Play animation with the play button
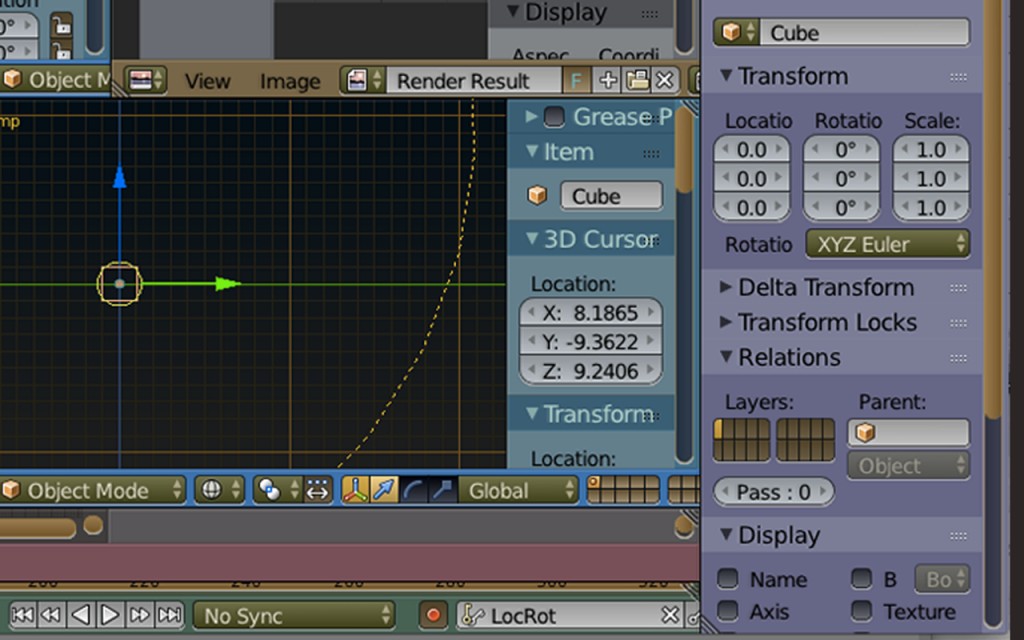Image resolution: width=1024 pixels, height=640 pixels. click(x=109, y=615)
